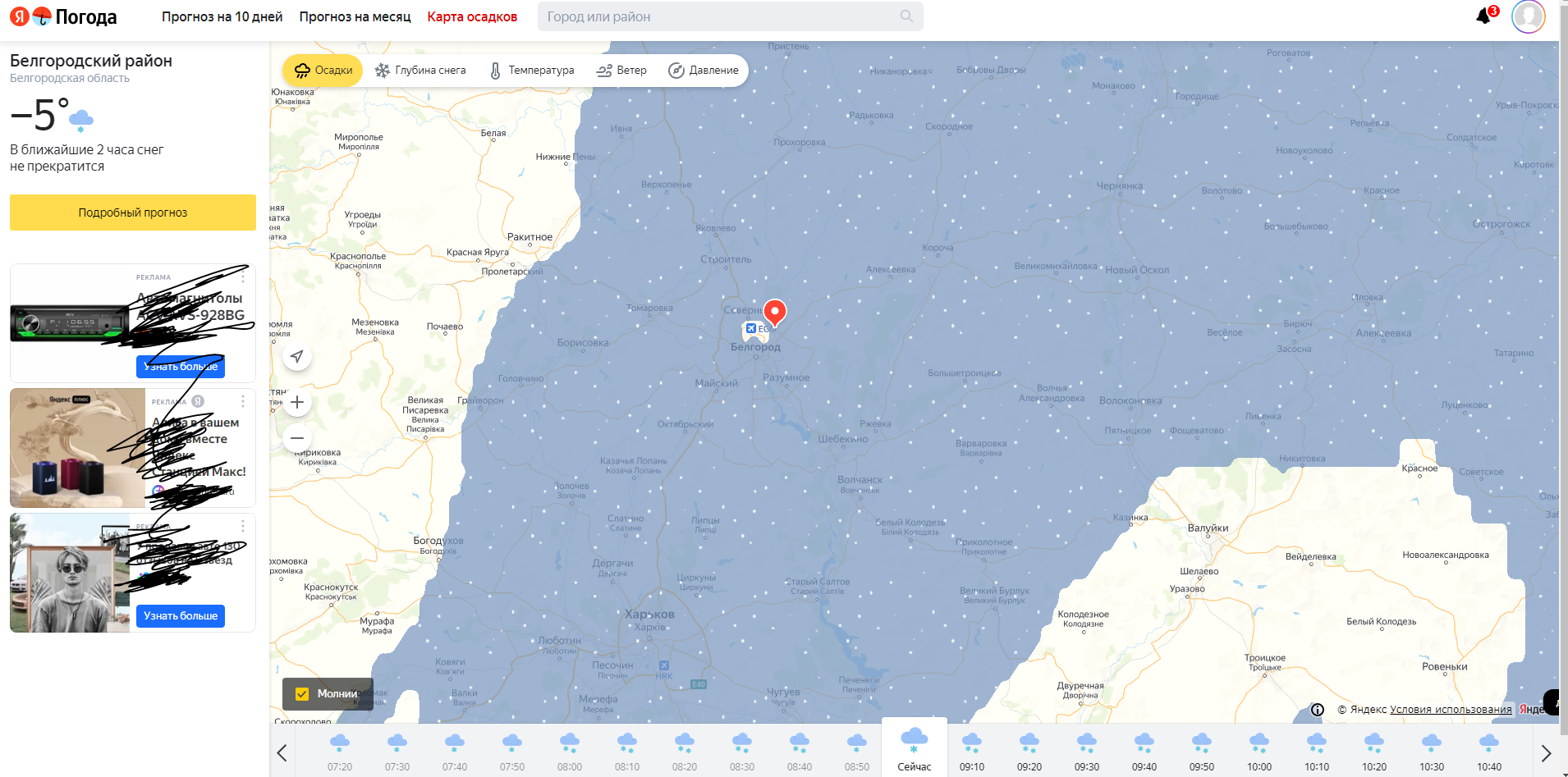
Task: Show earlier times on timeline
Action: 282,752
